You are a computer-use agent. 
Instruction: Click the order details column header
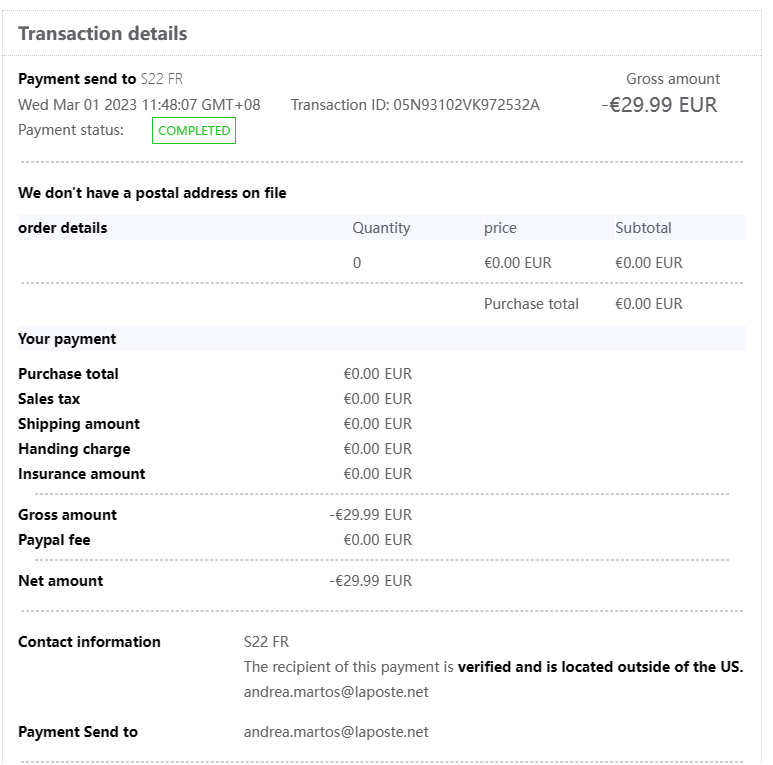pos(63,228)
